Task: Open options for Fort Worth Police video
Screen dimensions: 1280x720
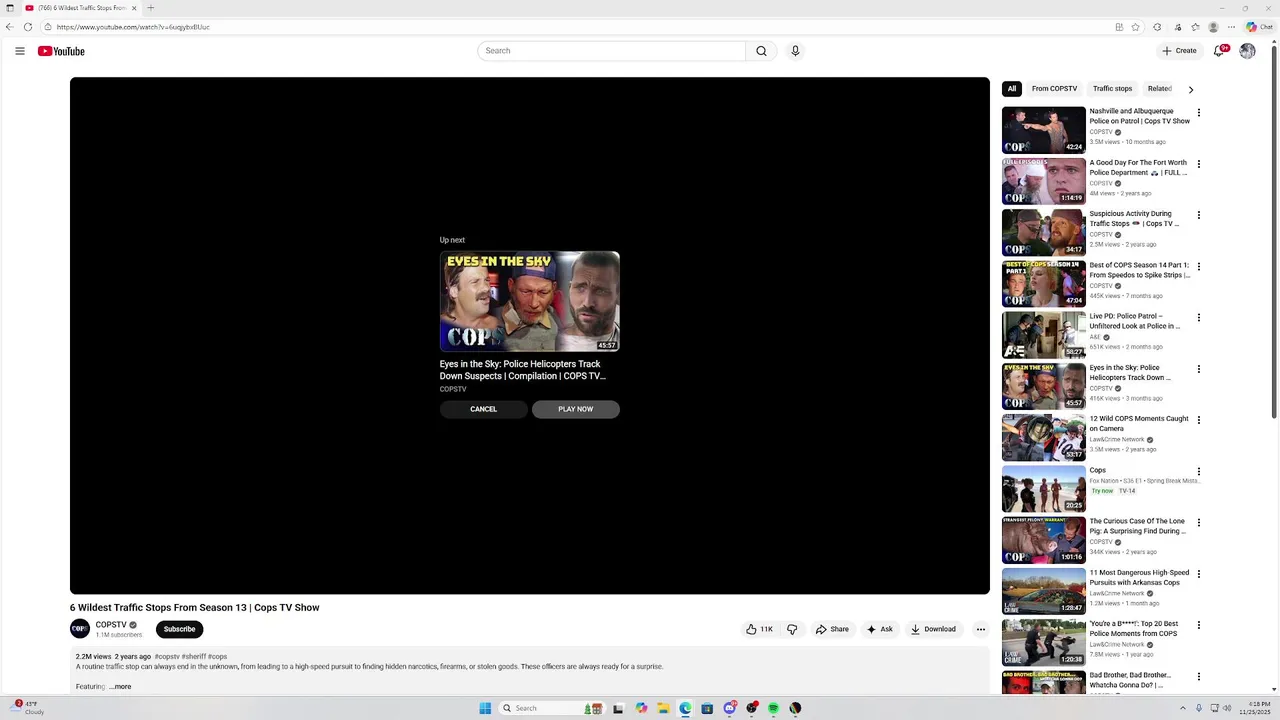Action: pyautogui.click(x=1199, y=164)
